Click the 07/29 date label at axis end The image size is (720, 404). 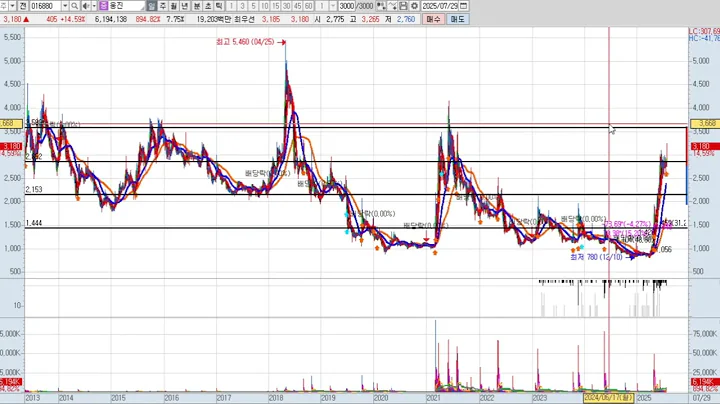[x=702, y=398]
